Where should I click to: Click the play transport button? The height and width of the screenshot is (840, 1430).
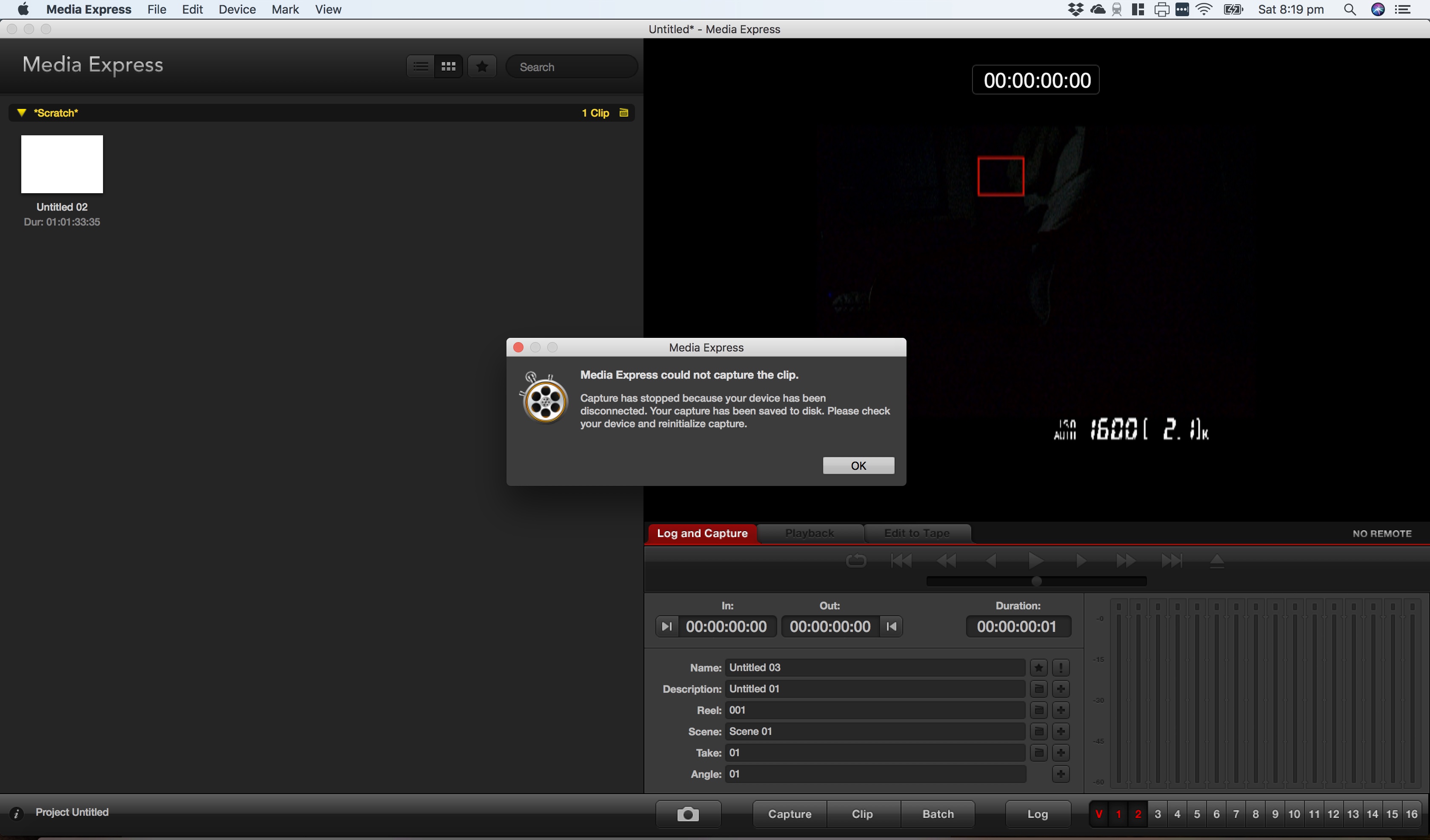pos(1036,561)
